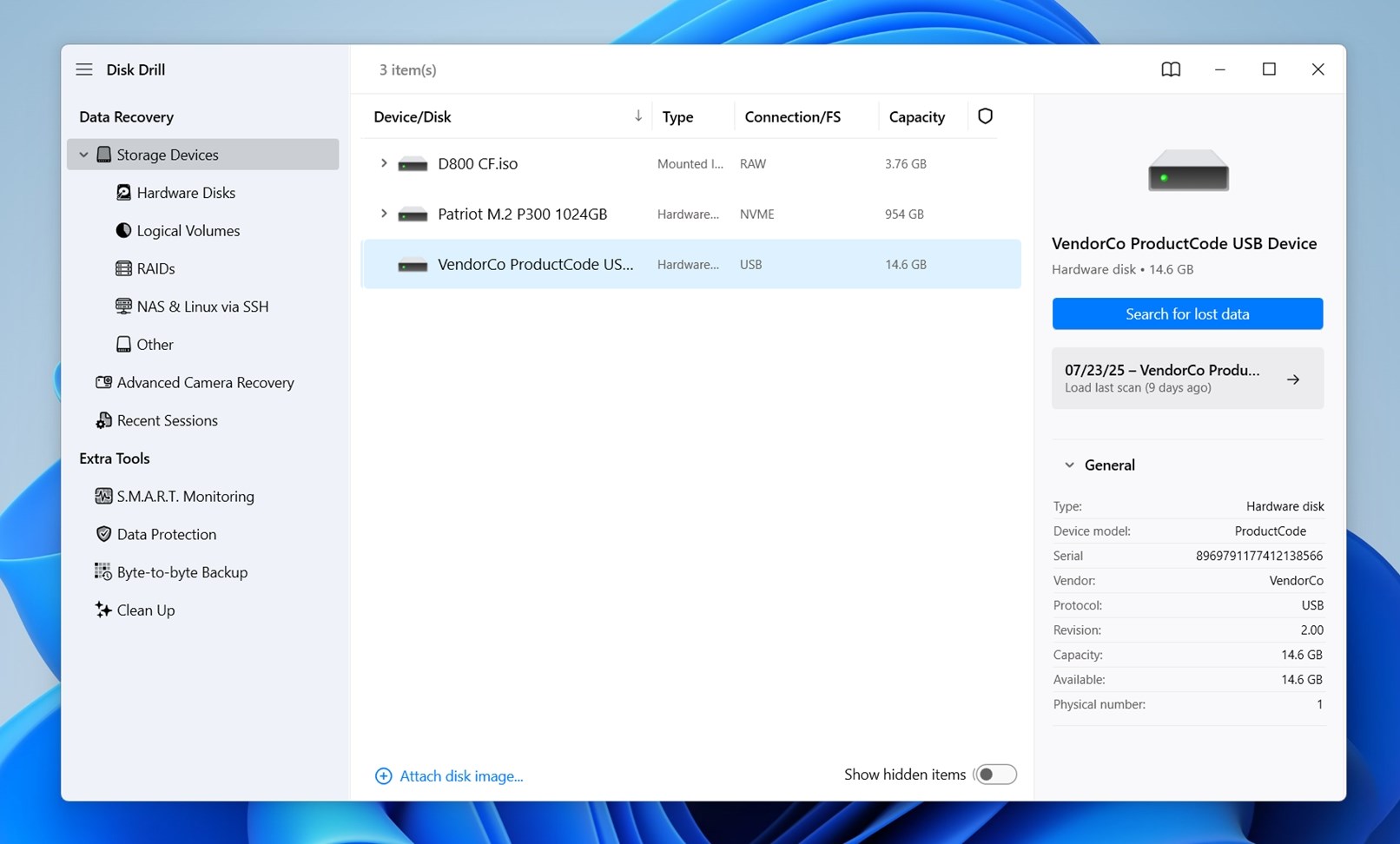Viewport: 1400px width, 844px height.
Task: Load last scan from 07/23/25
Action: (x=1187, y=379)
